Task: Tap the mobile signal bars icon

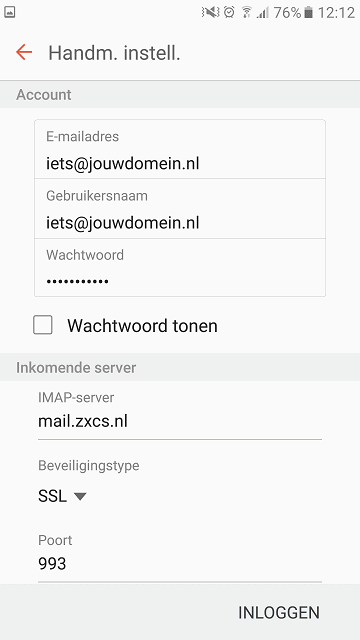Action: pos(263,13)
